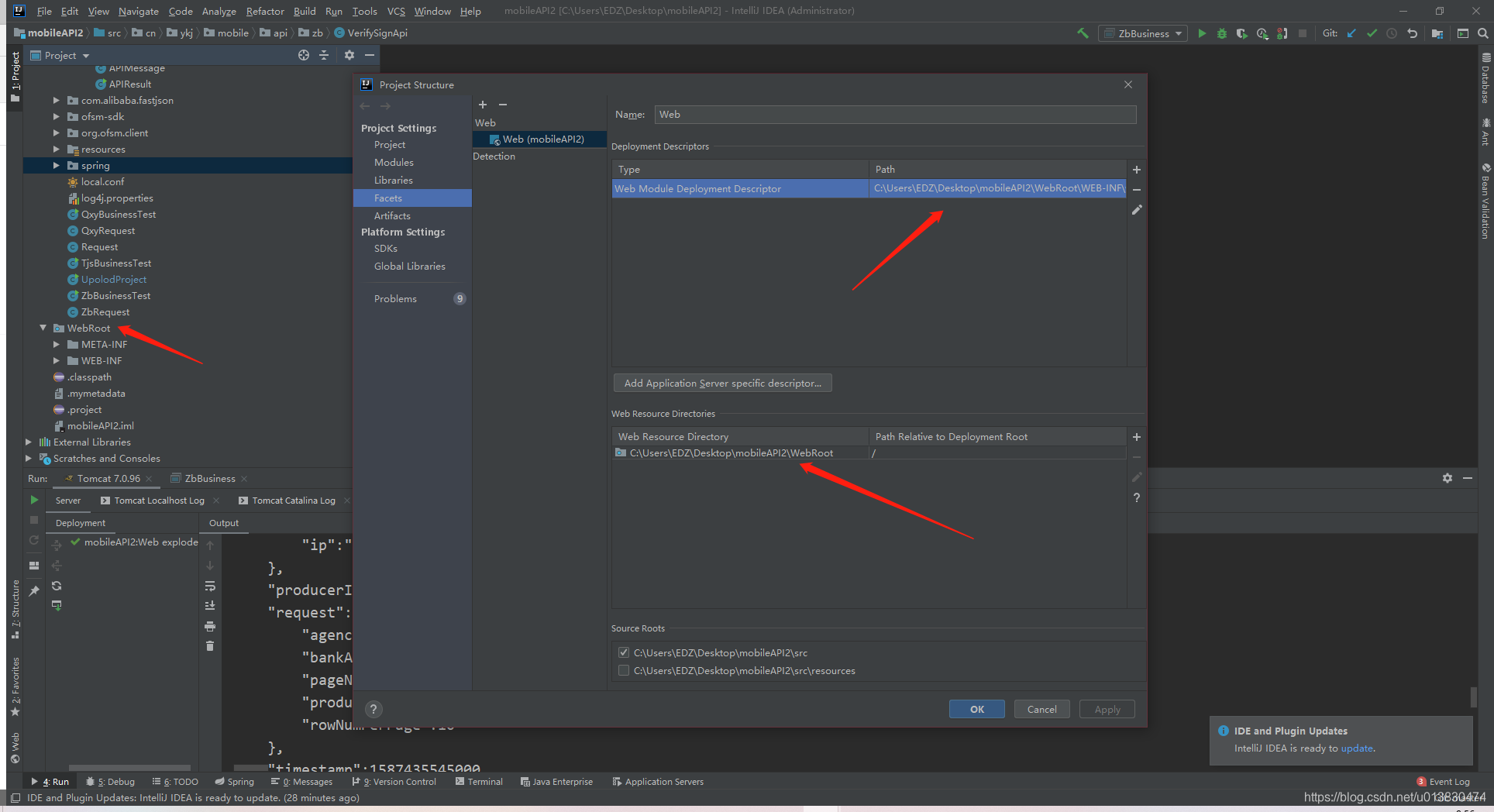Remove the selected facet with the minus icon
1494x812 pixels.
pos(503,105)
